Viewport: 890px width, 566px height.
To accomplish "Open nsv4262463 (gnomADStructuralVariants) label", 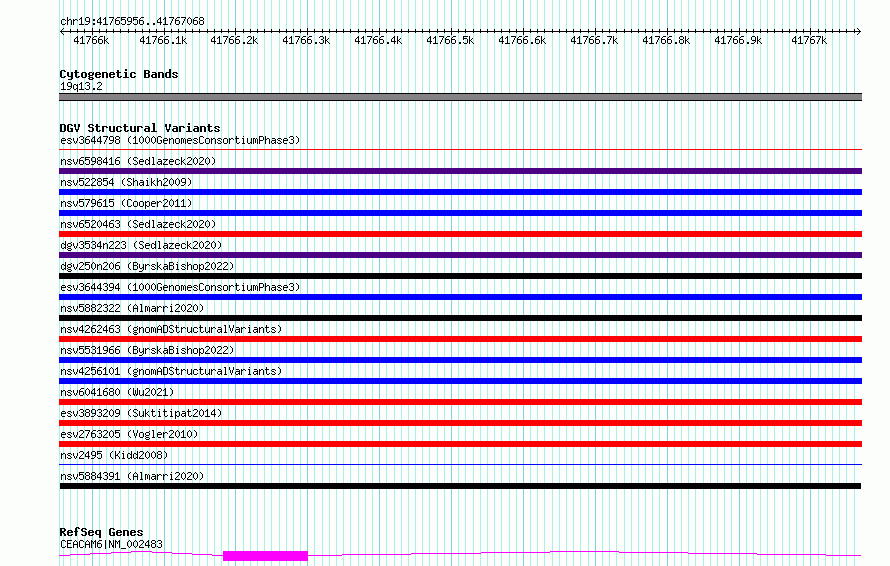I will [171, 329].
